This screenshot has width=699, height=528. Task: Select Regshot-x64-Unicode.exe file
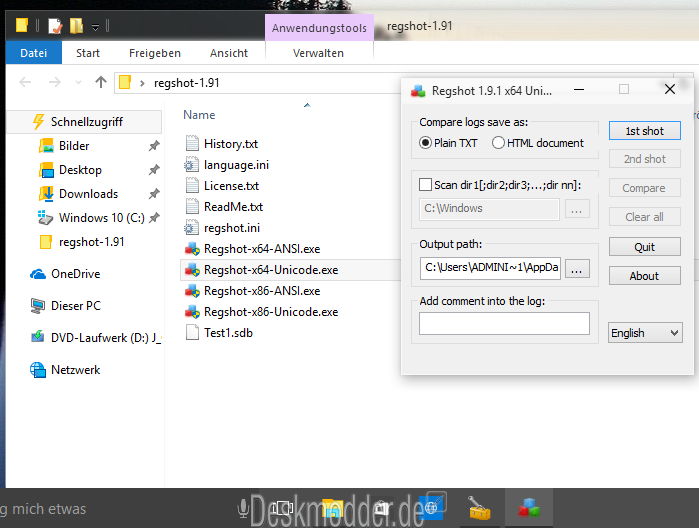coord(271,270)
